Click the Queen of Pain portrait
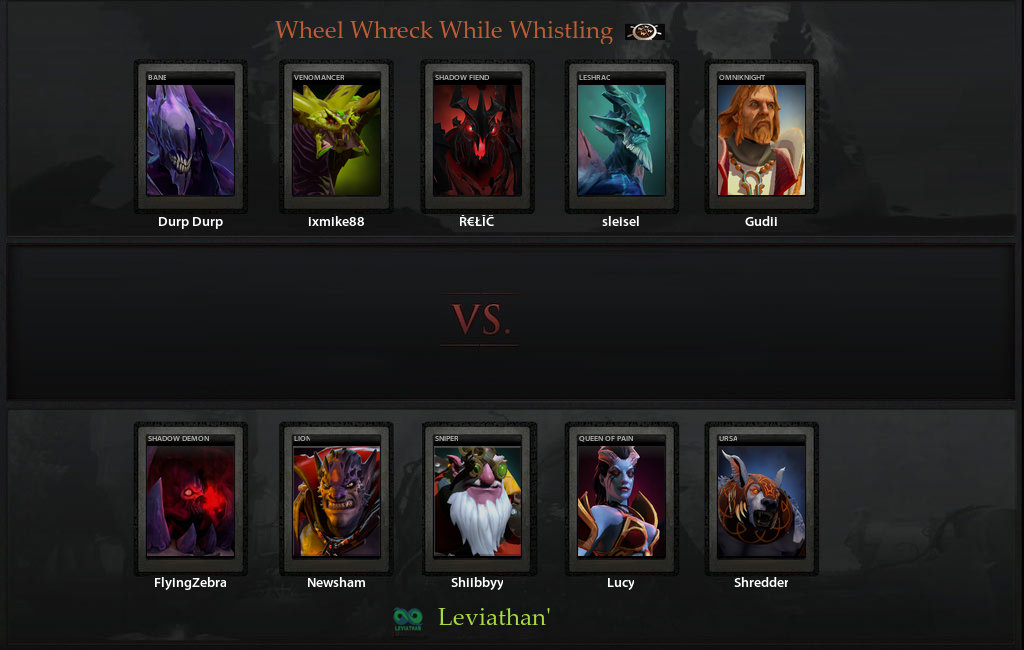Screen dimensions: 1024x650 [x=621, y=498]
